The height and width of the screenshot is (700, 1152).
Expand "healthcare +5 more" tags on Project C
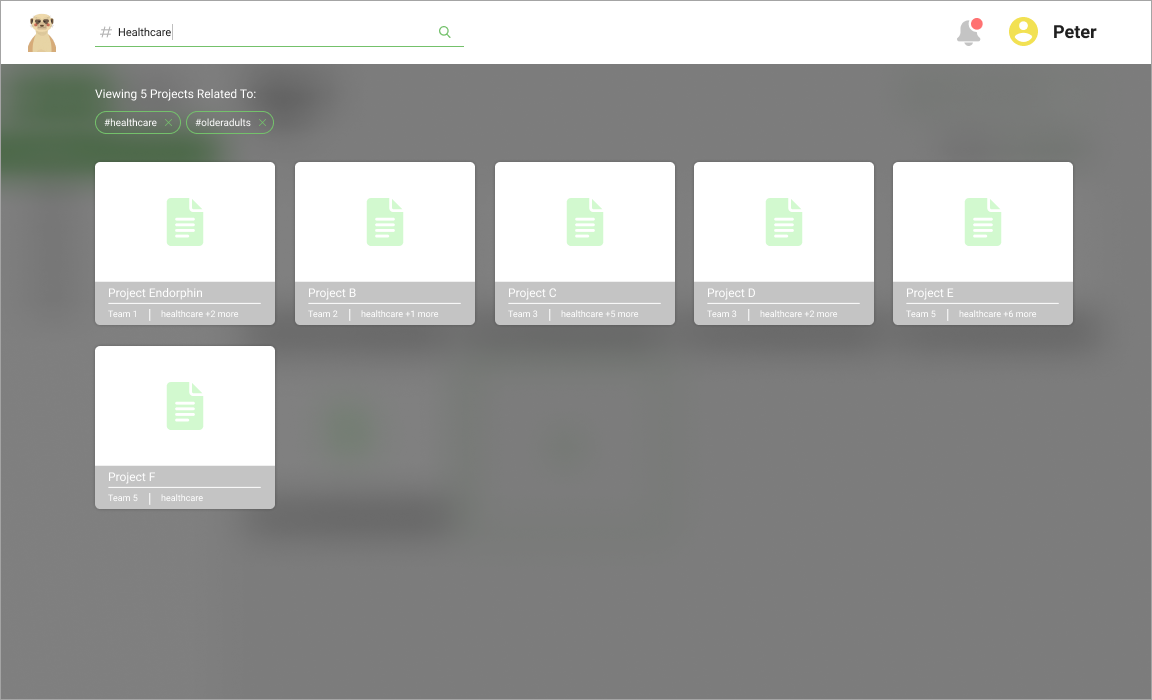599,314
